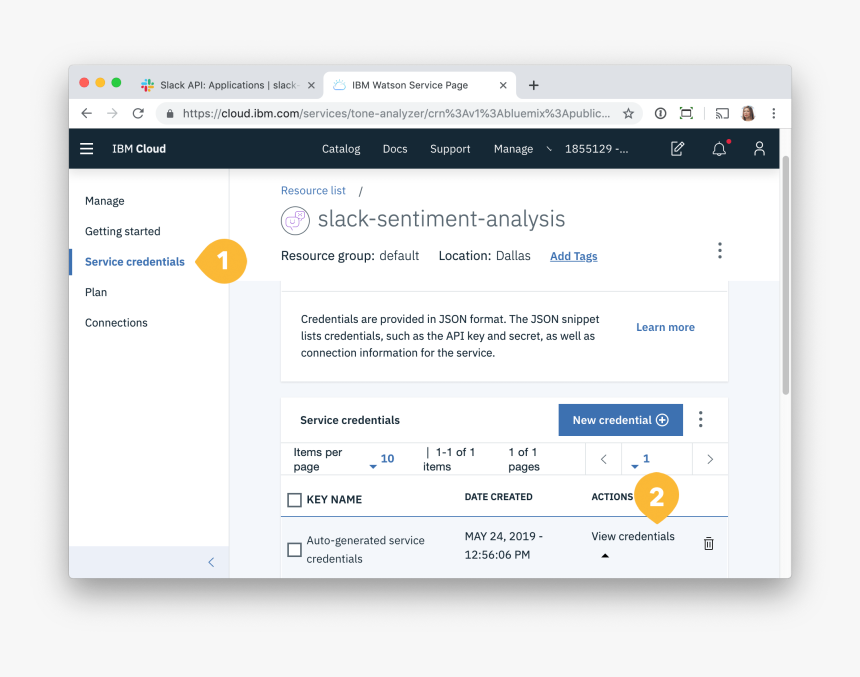This screenshot has height=677, width=860.
Task: Click the KEY NAME column header
Action: [334, 499]
